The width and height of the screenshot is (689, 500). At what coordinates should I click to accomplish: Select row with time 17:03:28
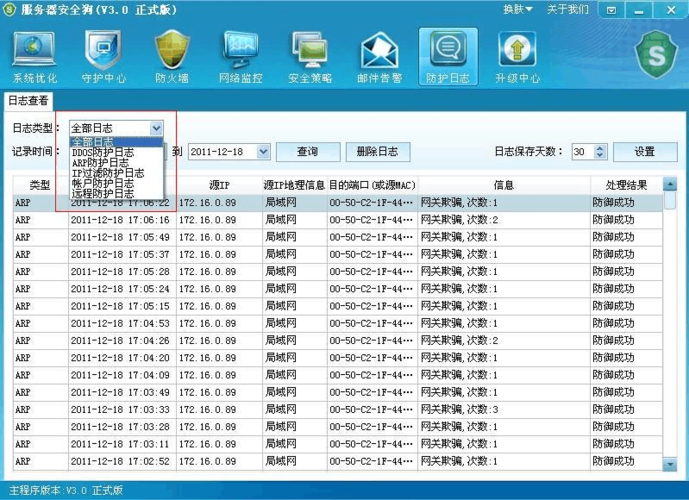pyautogui.click(x=337, y=427)
